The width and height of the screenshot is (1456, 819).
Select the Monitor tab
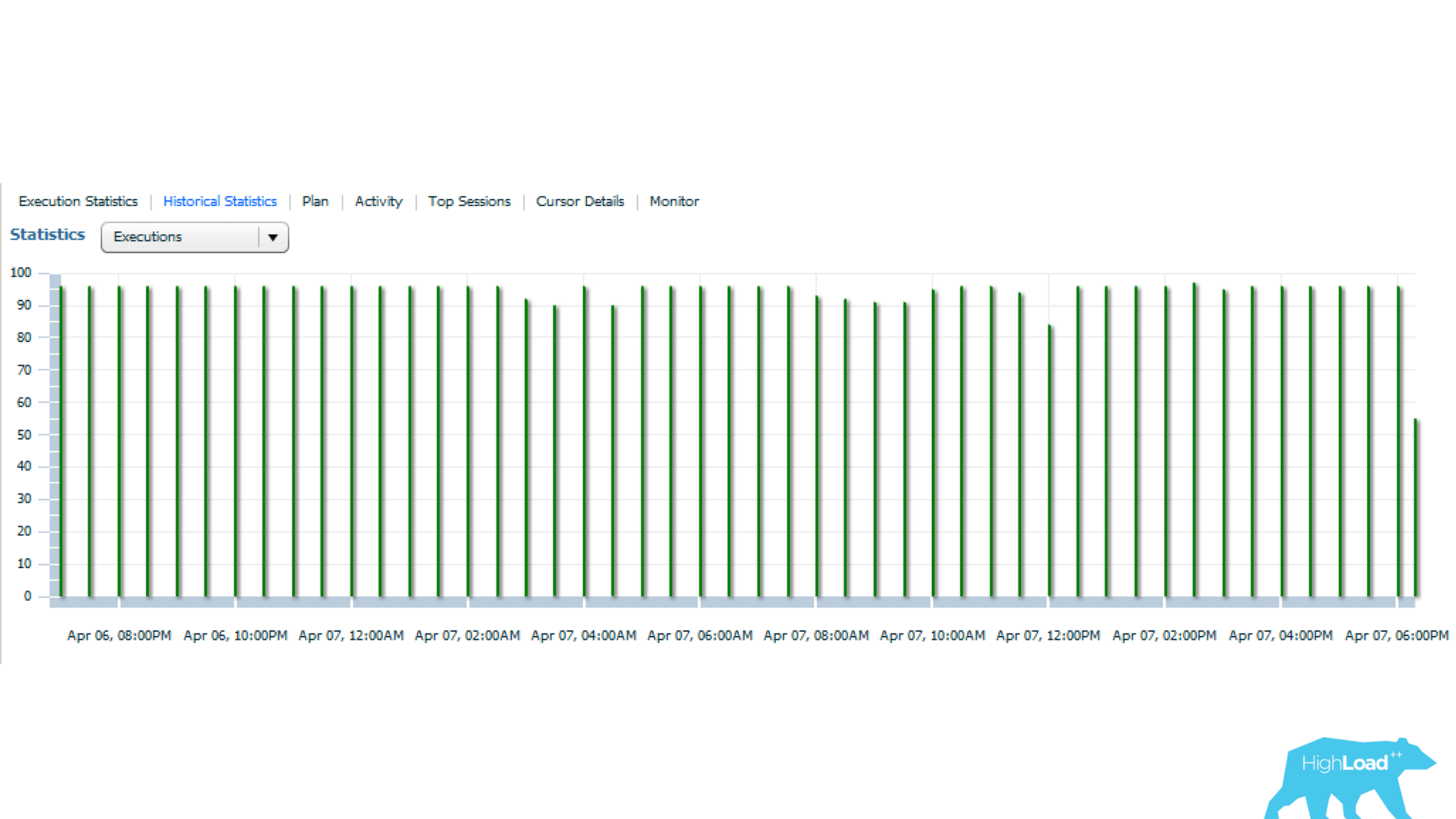click(675, 200)
